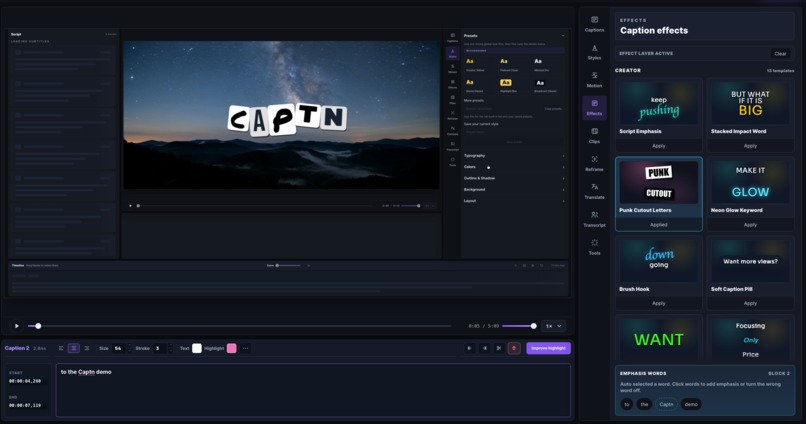Open the Tools panel in the right sidebar
Image resolution: width=806 pixels, height=424 pixels.
pos(594,247)
